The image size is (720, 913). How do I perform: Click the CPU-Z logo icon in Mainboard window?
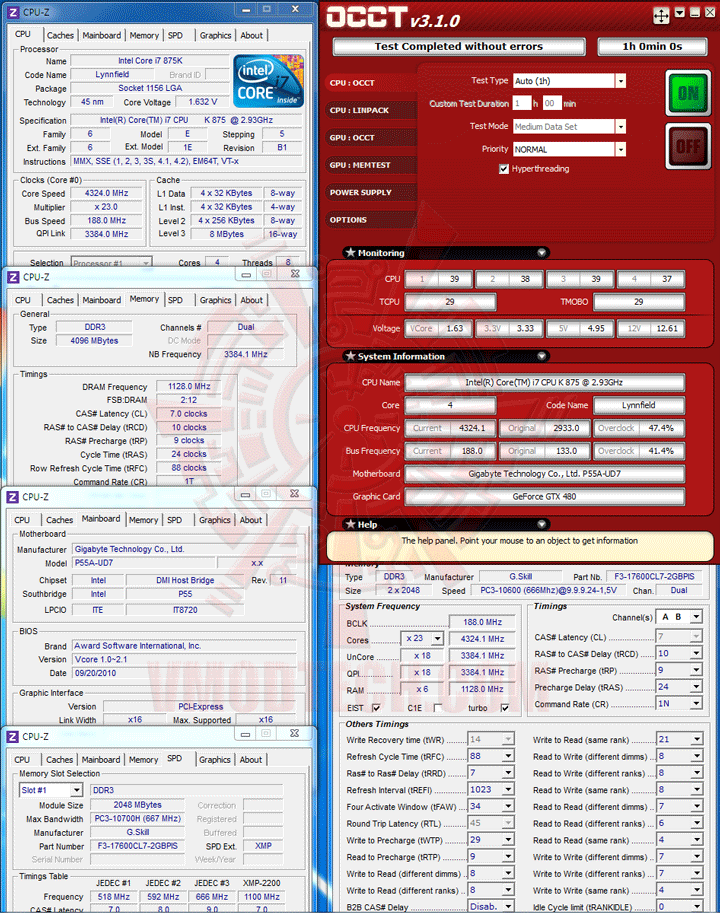(12, 497)
